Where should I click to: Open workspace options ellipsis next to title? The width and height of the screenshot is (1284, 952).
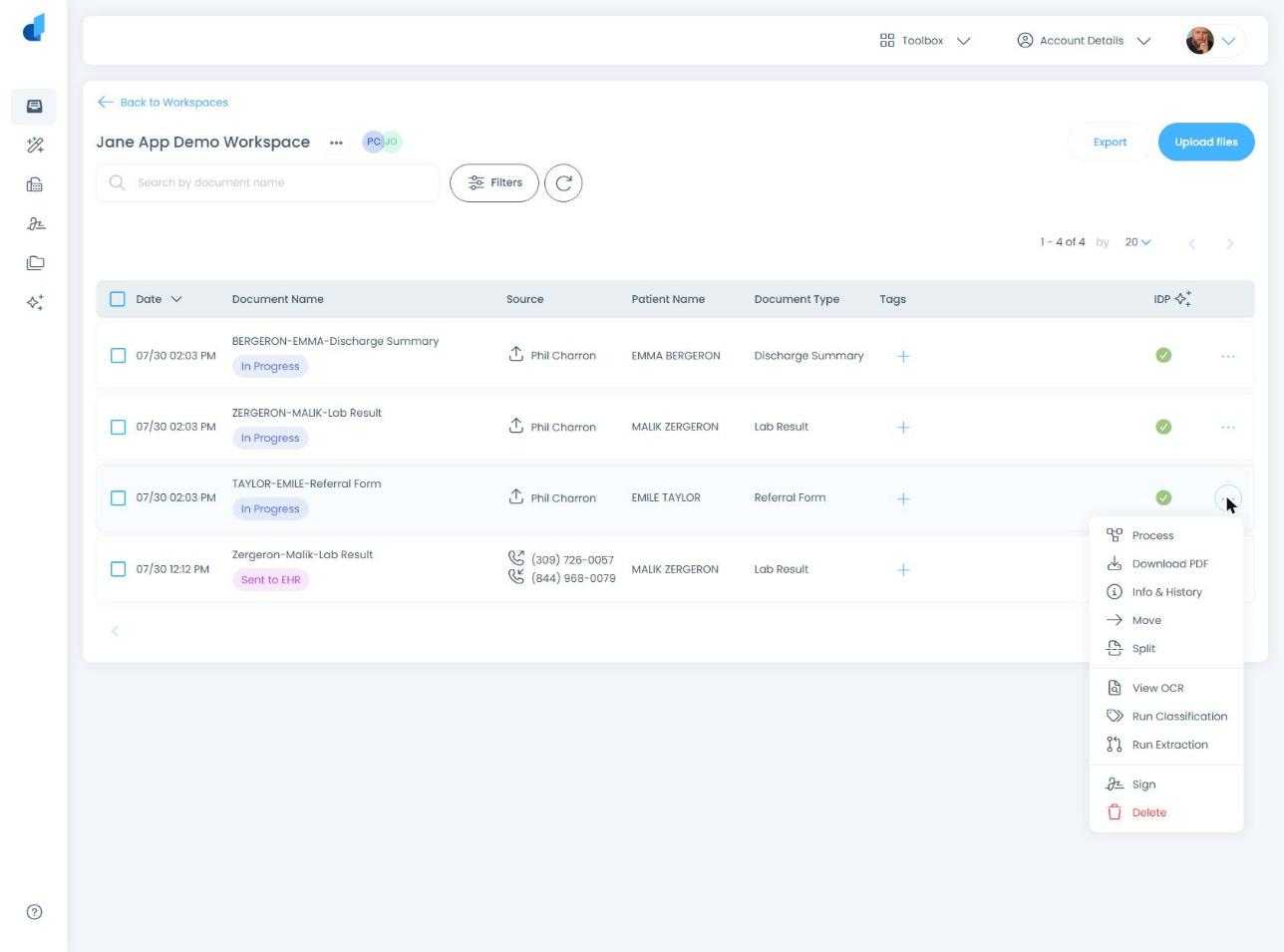336,143
